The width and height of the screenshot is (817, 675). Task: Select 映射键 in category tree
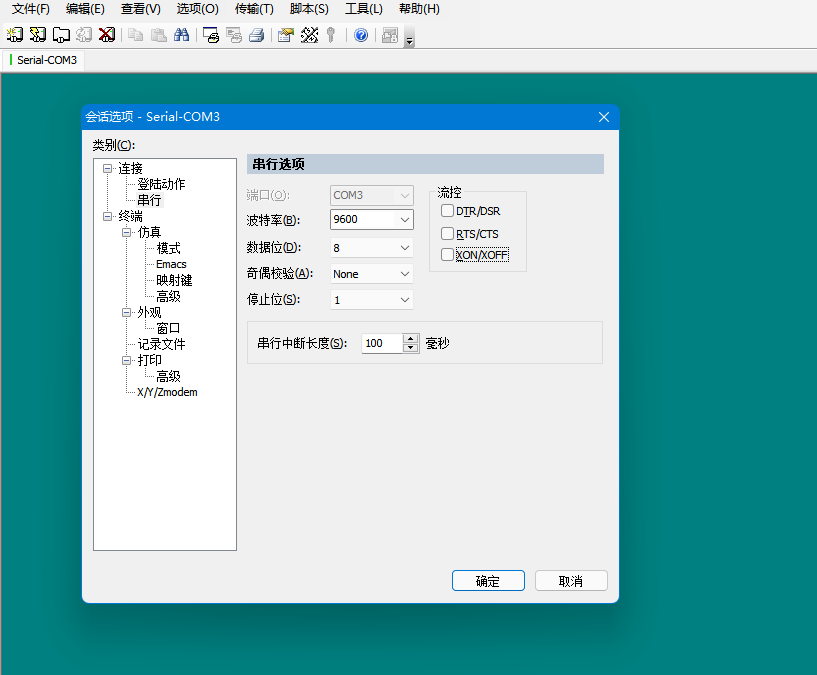tap(174, 280)
